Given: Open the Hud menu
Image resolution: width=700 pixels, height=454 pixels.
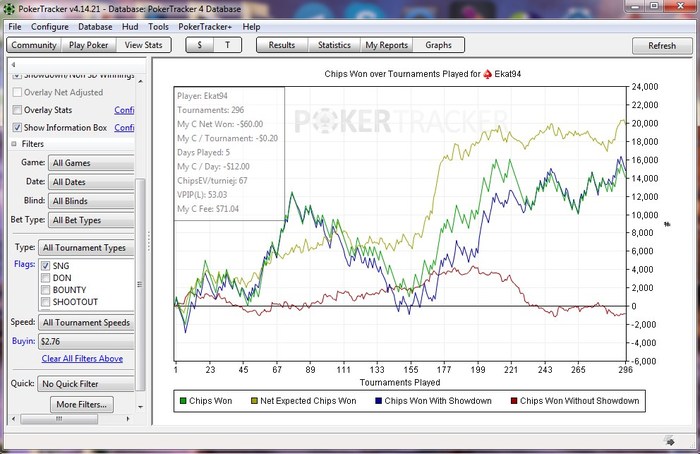Looking at the screenshot, I should 130,27.
